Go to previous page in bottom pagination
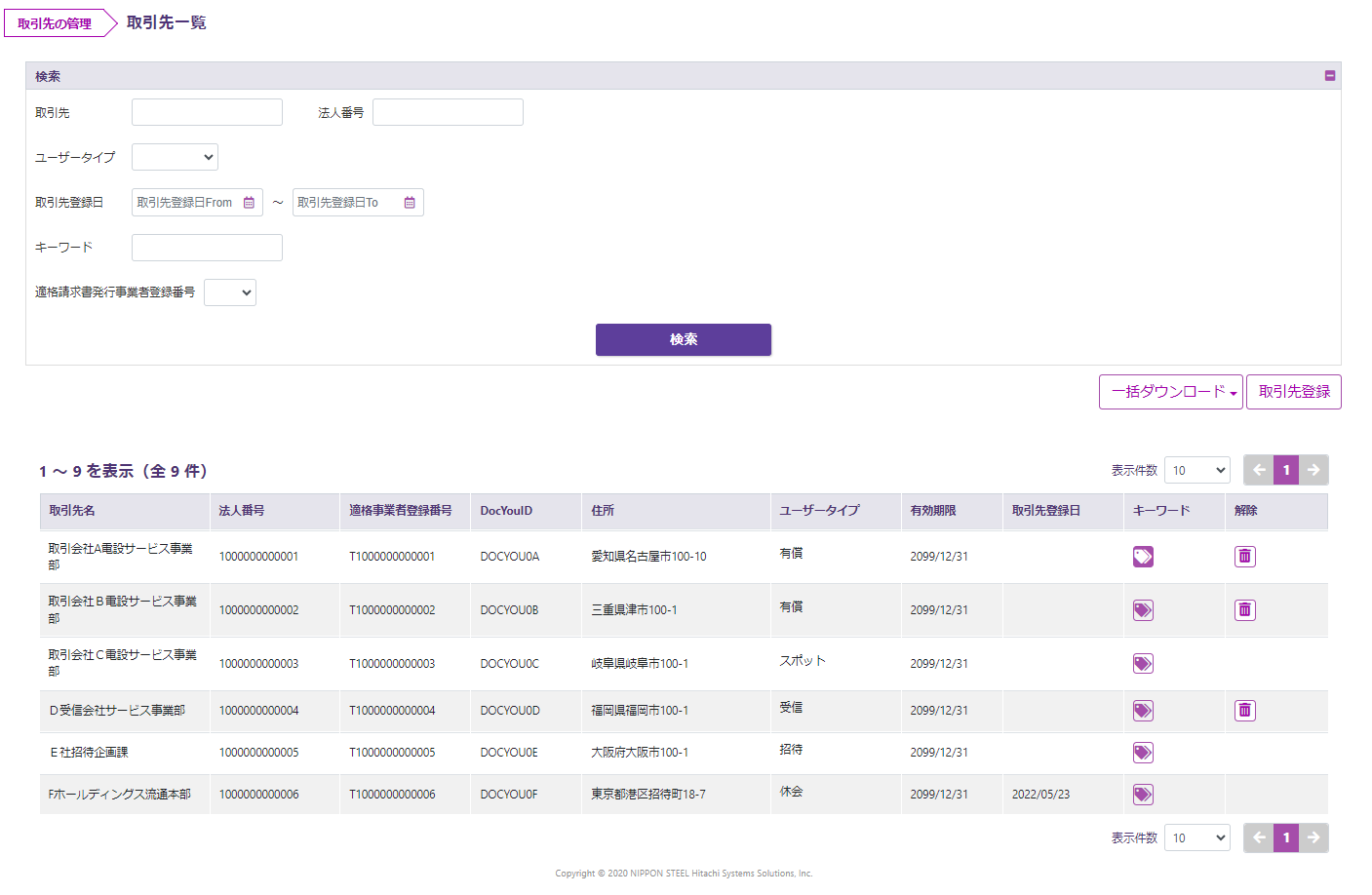1372x895 pixels. point(1259,837)
